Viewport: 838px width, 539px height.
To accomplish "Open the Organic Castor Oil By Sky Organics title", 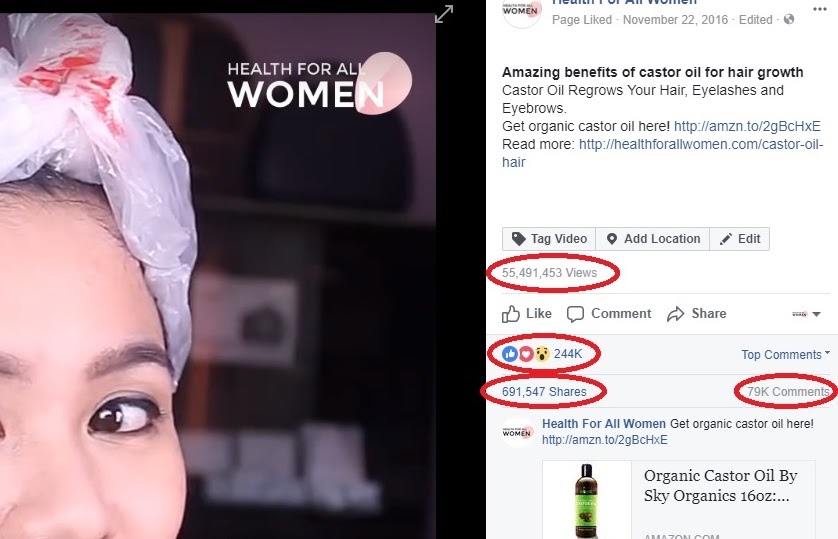I will 720,486.
